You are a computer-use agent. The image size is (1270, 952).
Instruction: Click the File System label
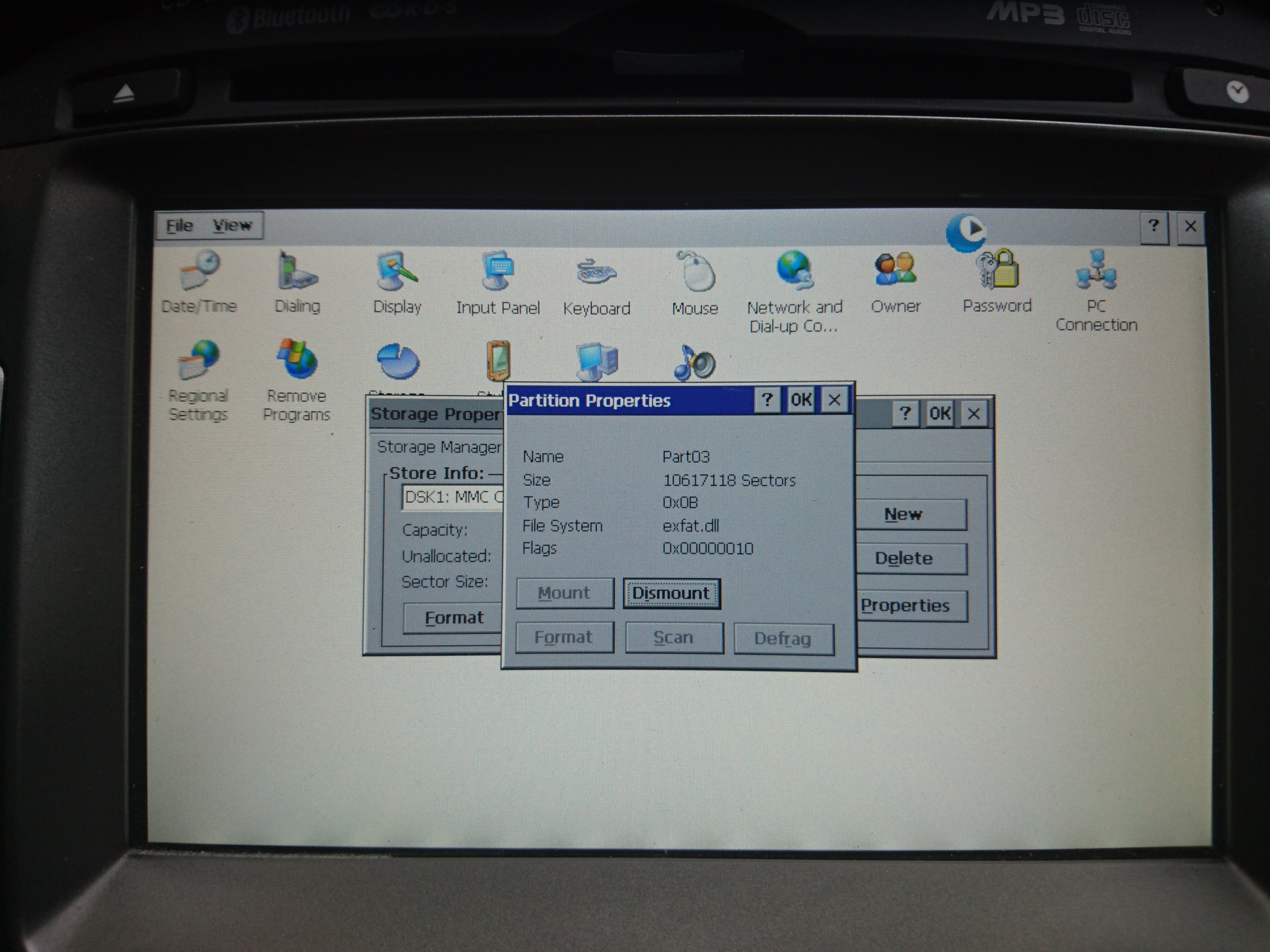click(562, 526)
